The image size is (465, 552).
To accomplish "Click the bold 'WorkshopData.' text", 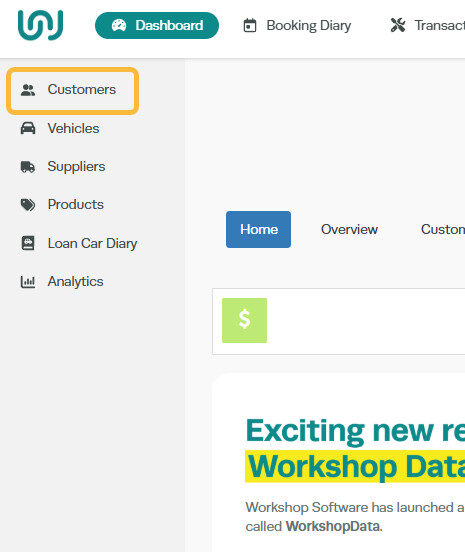I will [x=334, y=527].
